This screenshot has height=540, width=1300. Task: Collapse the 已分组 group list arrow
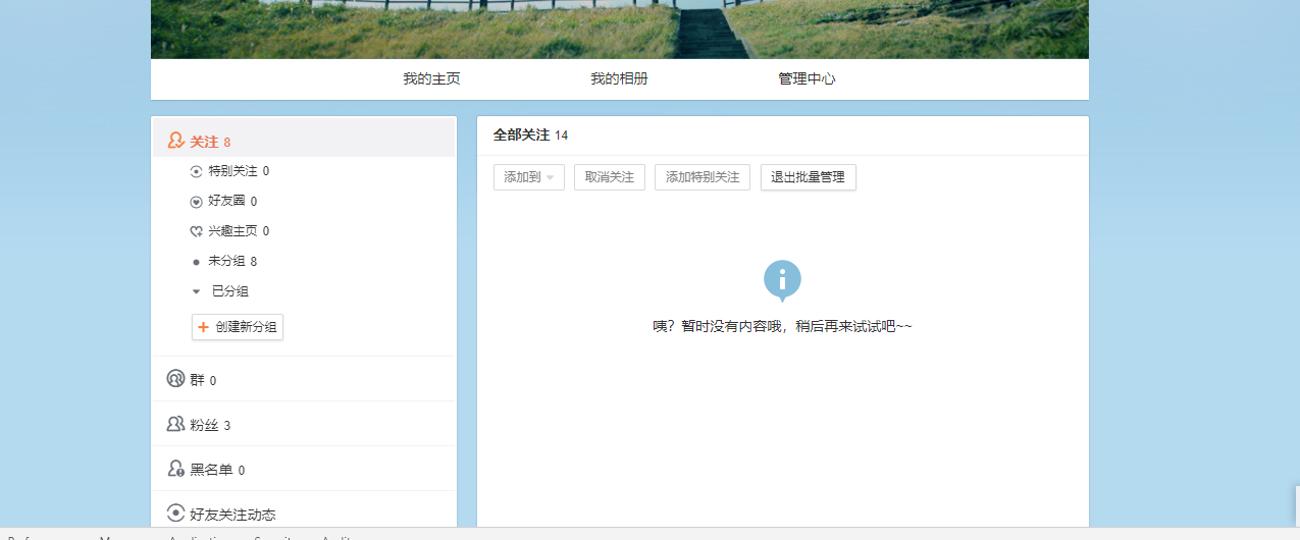[196, 292]
